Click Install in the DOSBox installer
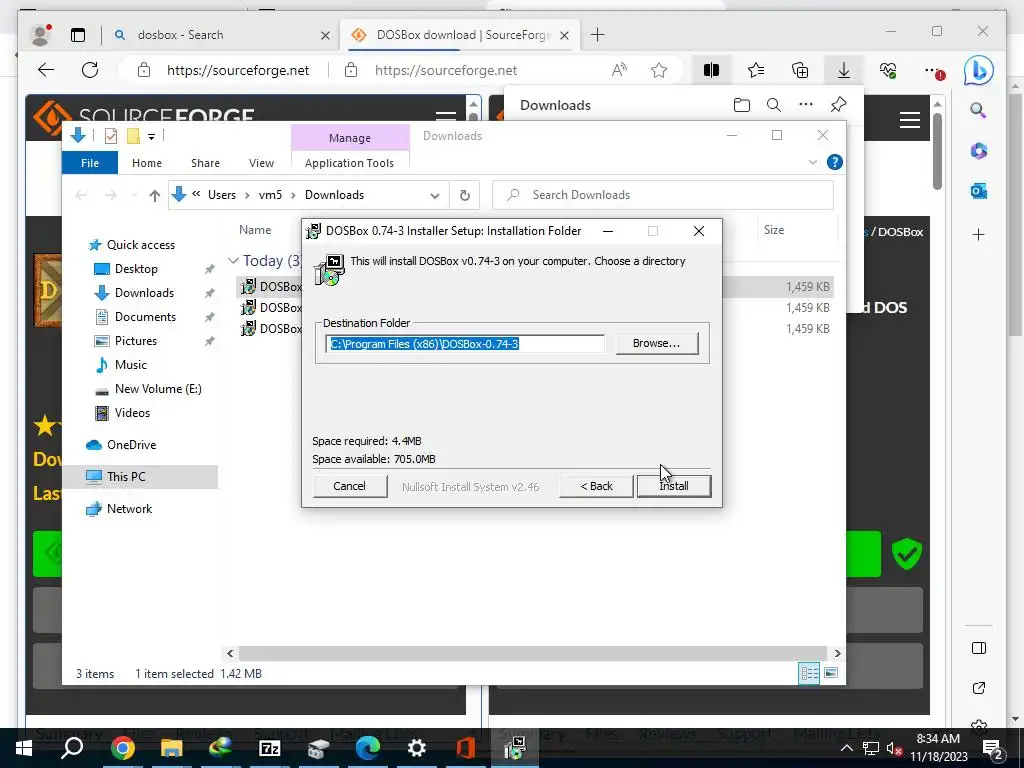 pyautogui.click(x=674, y=486)
